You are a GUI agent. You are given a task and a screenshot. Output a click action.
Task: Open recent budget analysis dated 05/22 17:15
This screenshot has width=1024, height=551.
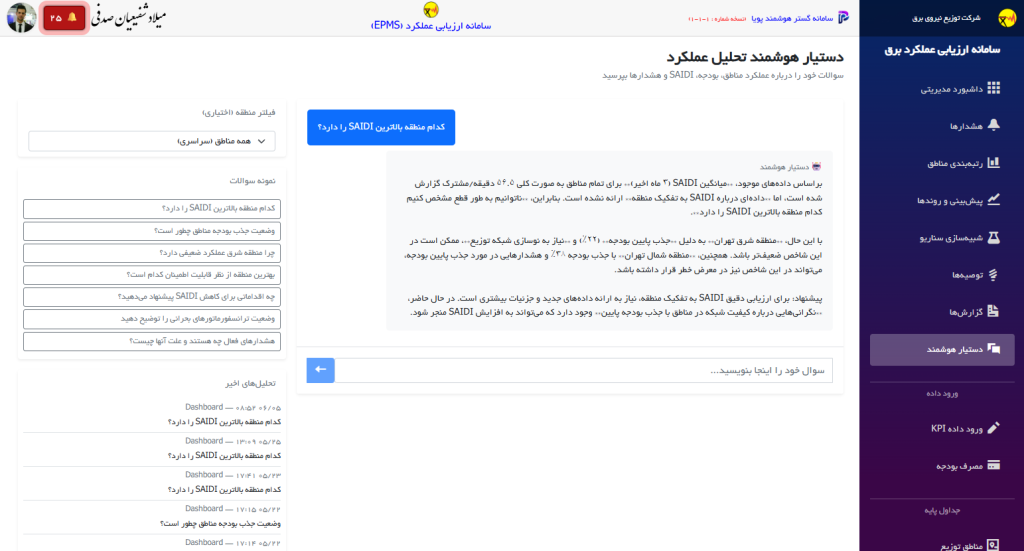coord(152,516)
